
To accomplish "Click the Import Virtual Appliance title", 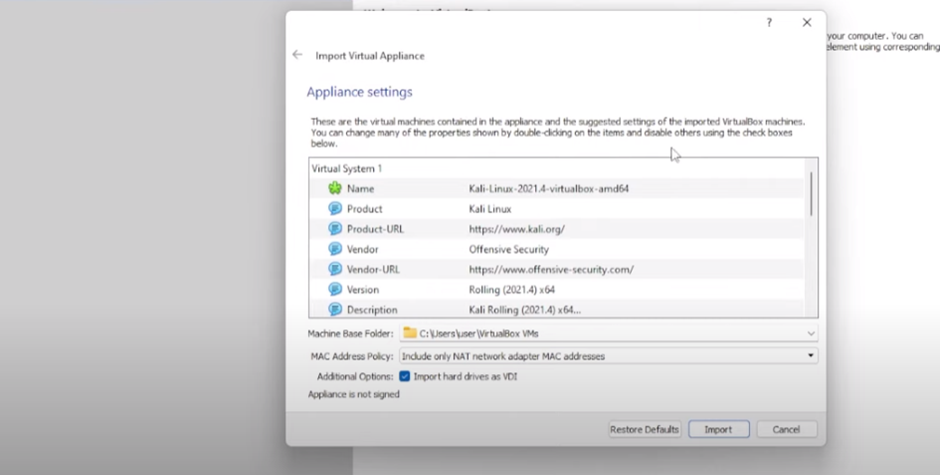I will (370, 56).
